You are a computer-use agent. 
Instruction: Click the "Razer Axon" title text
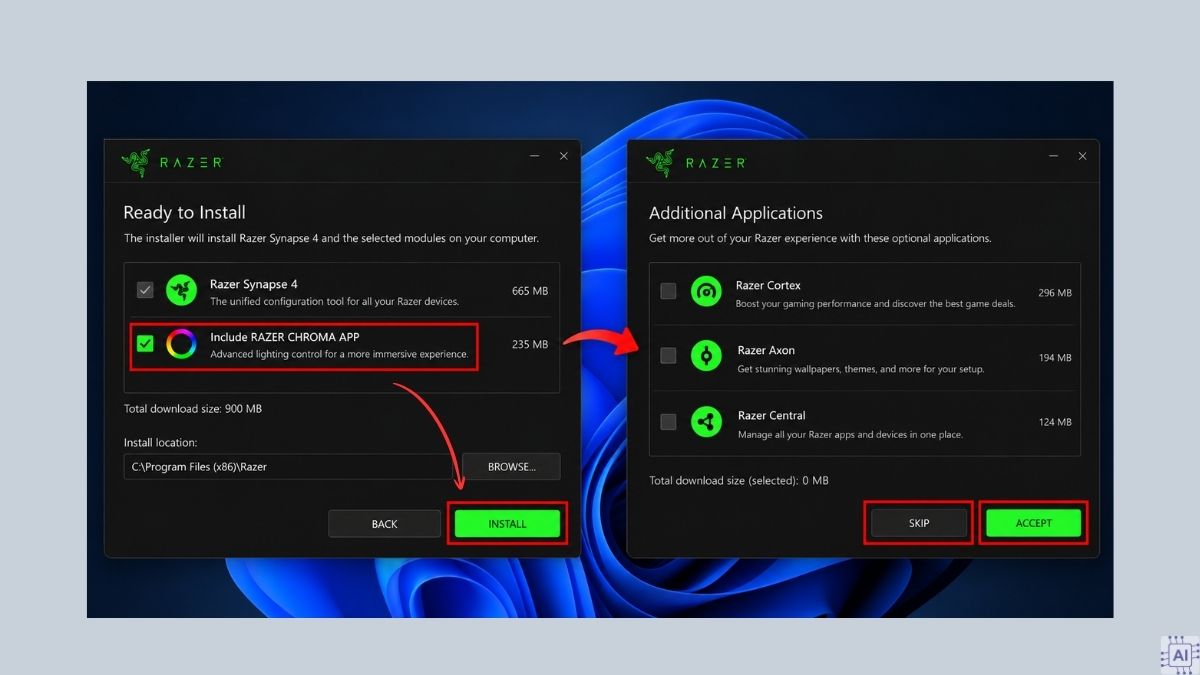(x=766, y=351)
